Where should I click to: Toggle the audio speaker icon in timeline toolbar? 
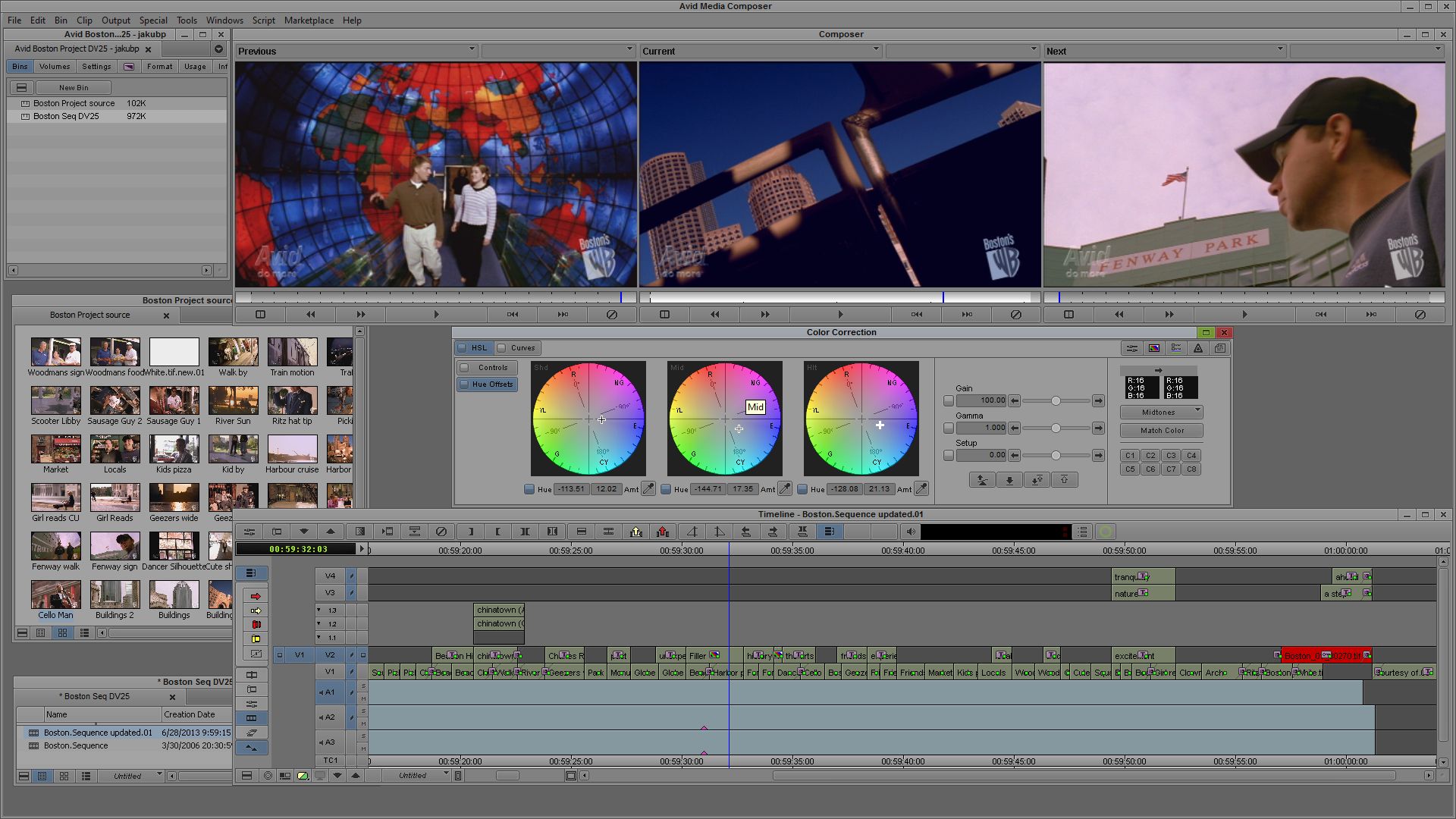911,532
